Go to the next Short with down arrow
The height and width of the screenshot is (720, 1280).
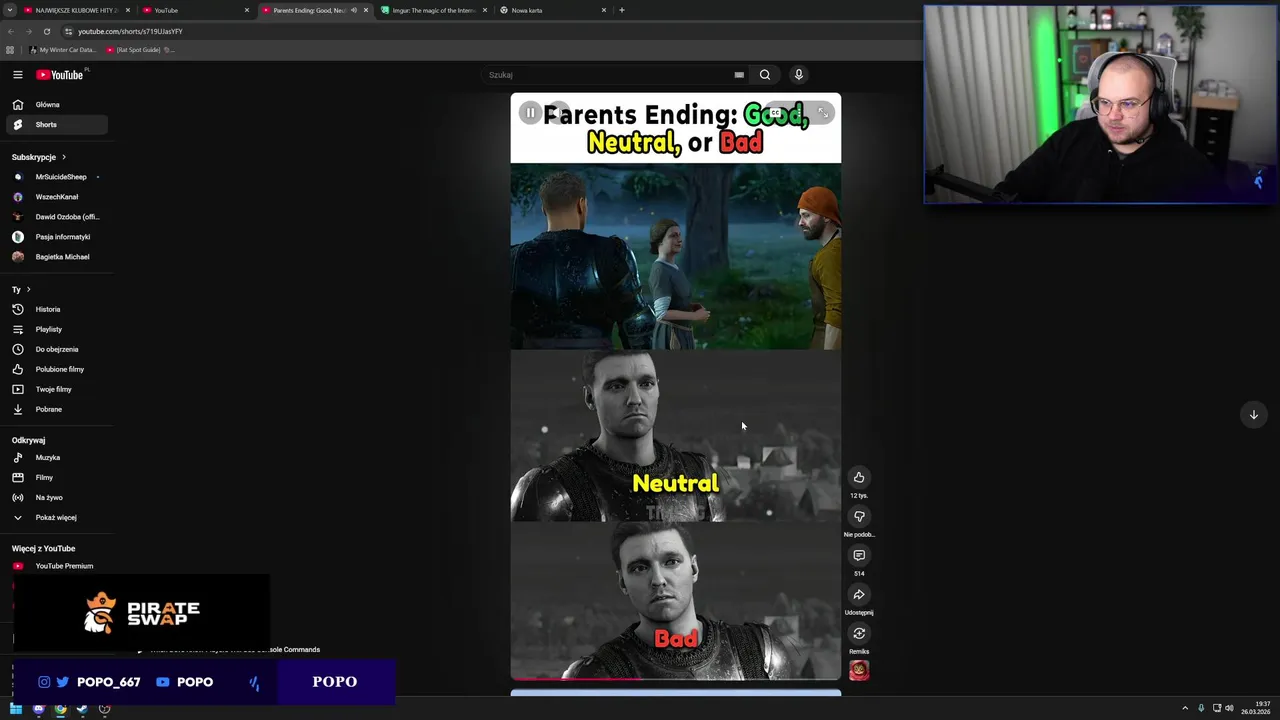(x=1253, y=414)
